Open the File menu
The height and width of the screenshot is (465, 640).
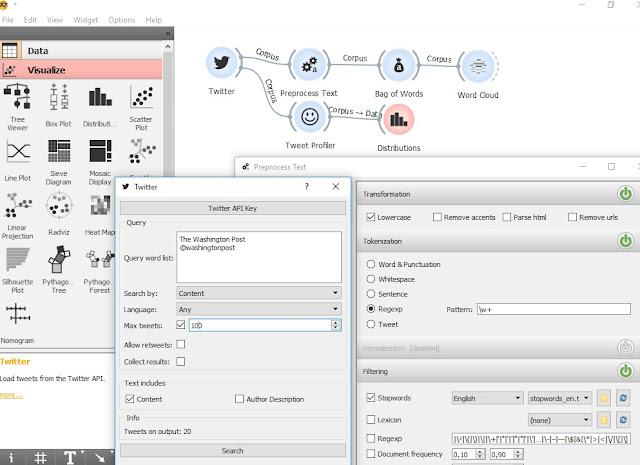pos(7,20)
